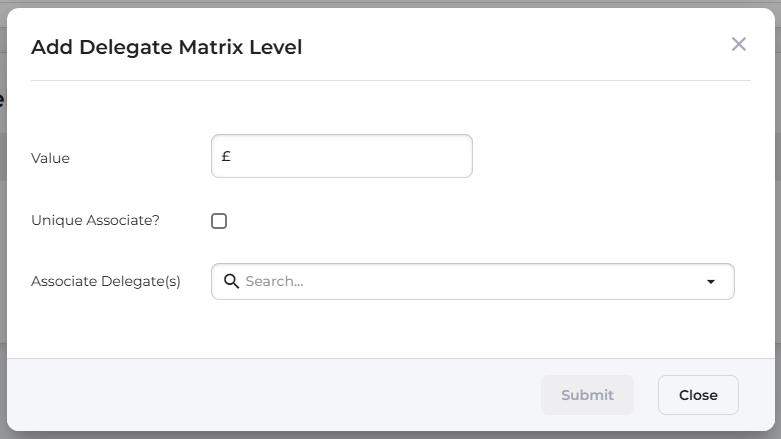Click the 'Add Delegate Matrix Level' title
The width and height of the screenshot is (781, 439).
point(166,46)
